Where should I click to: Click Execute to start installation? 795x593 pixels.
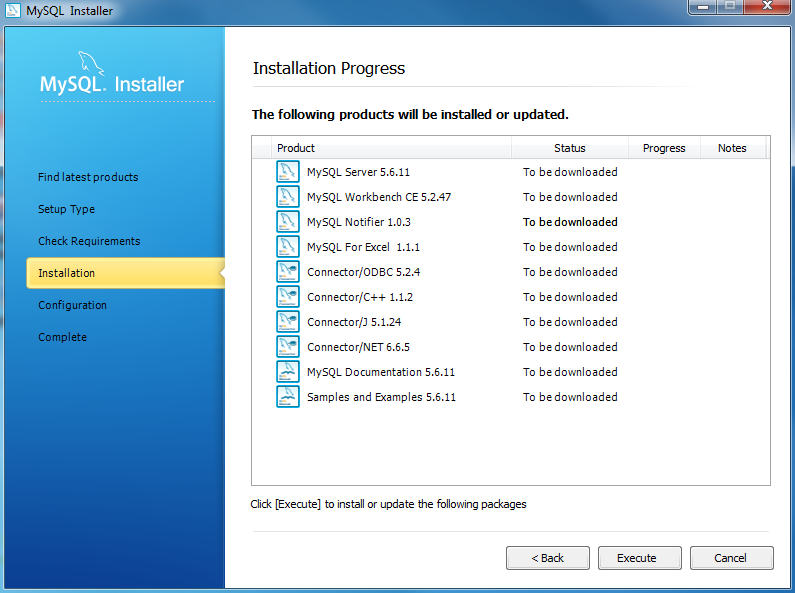tap(639, 558)
